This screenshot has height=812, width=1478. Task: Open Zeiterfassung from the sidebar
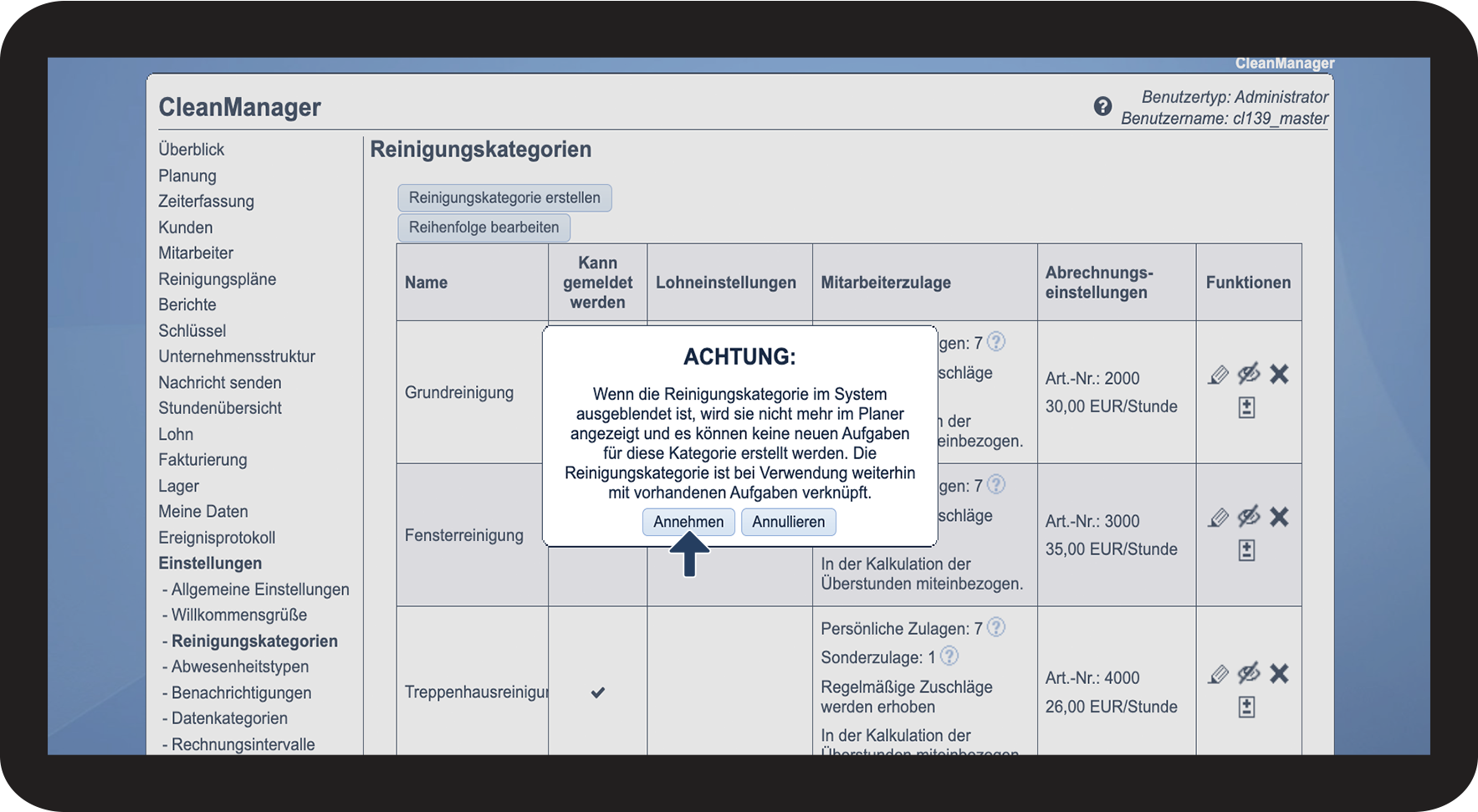click(207, 202)
